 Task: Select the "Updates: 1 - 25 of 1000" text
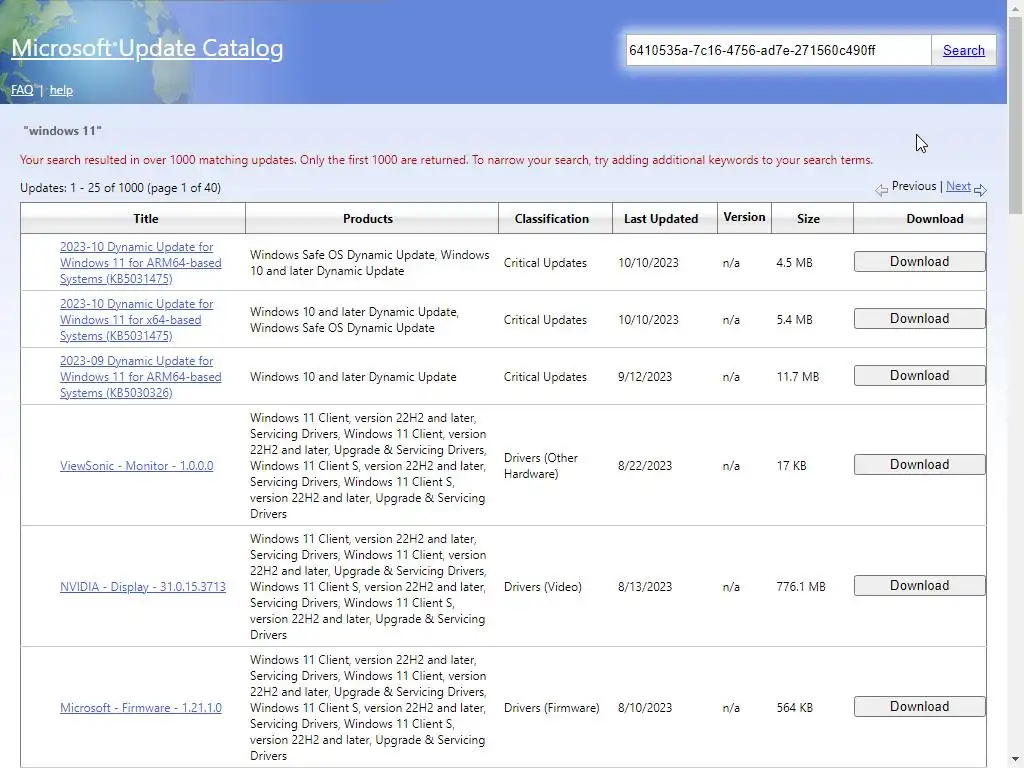click(x=82, y=188)
